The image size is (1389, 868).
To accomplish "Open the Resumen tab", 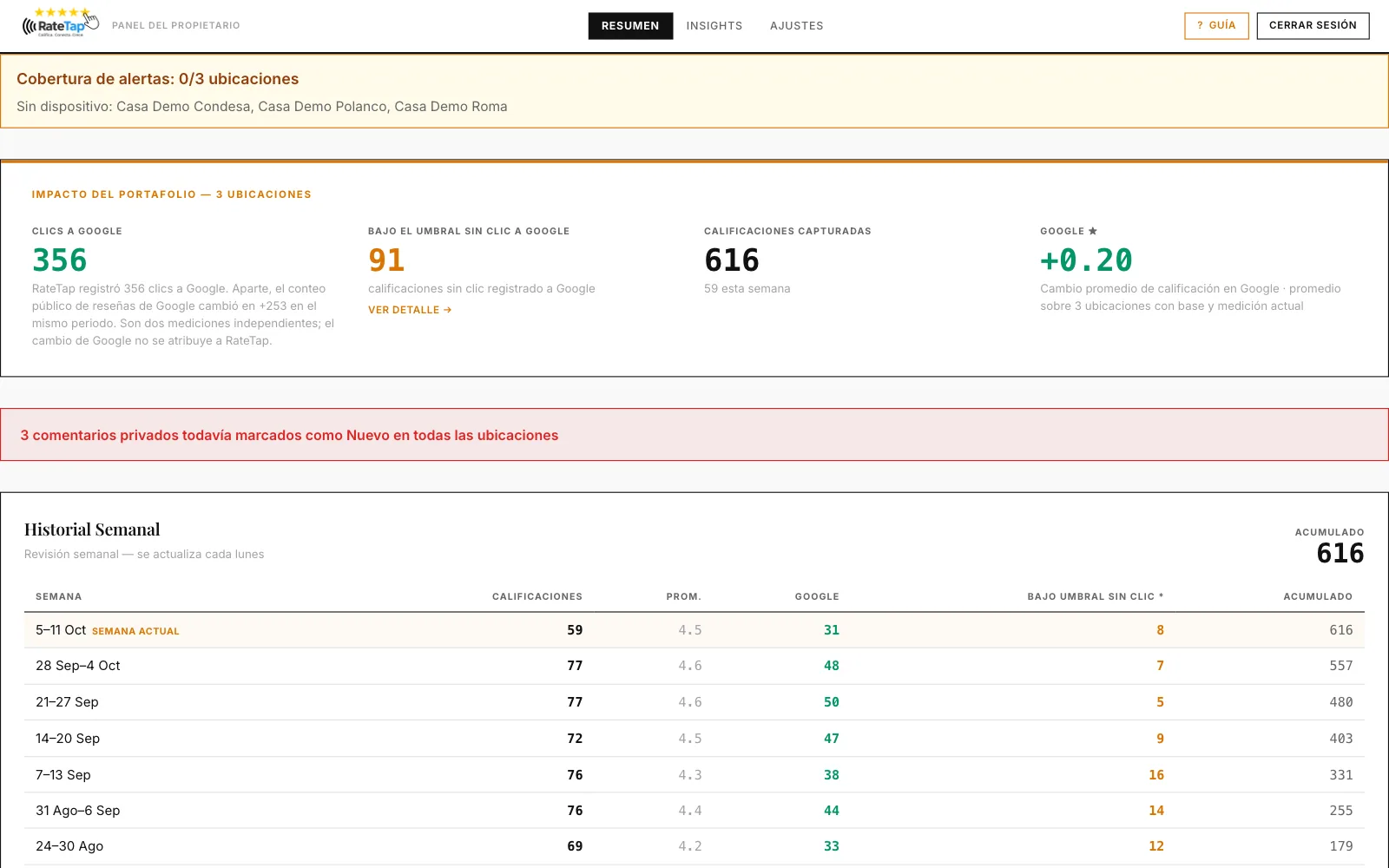I will pos(630,26).
